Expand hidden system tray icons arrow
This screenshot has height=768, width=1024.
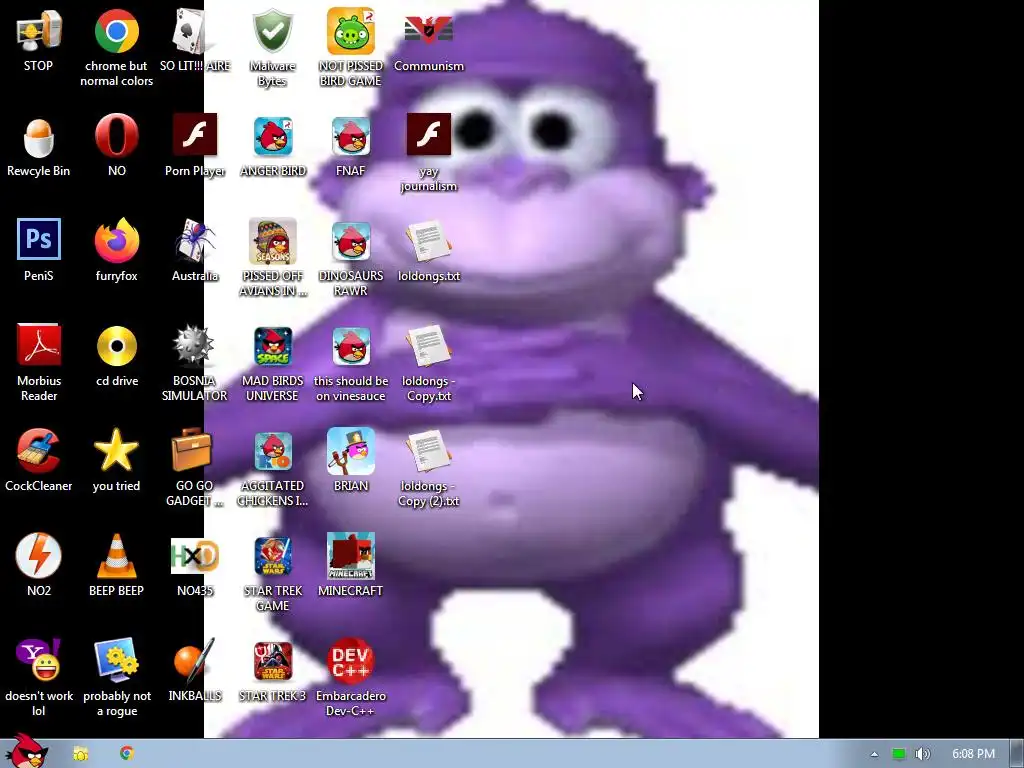(x=874, y=754)
